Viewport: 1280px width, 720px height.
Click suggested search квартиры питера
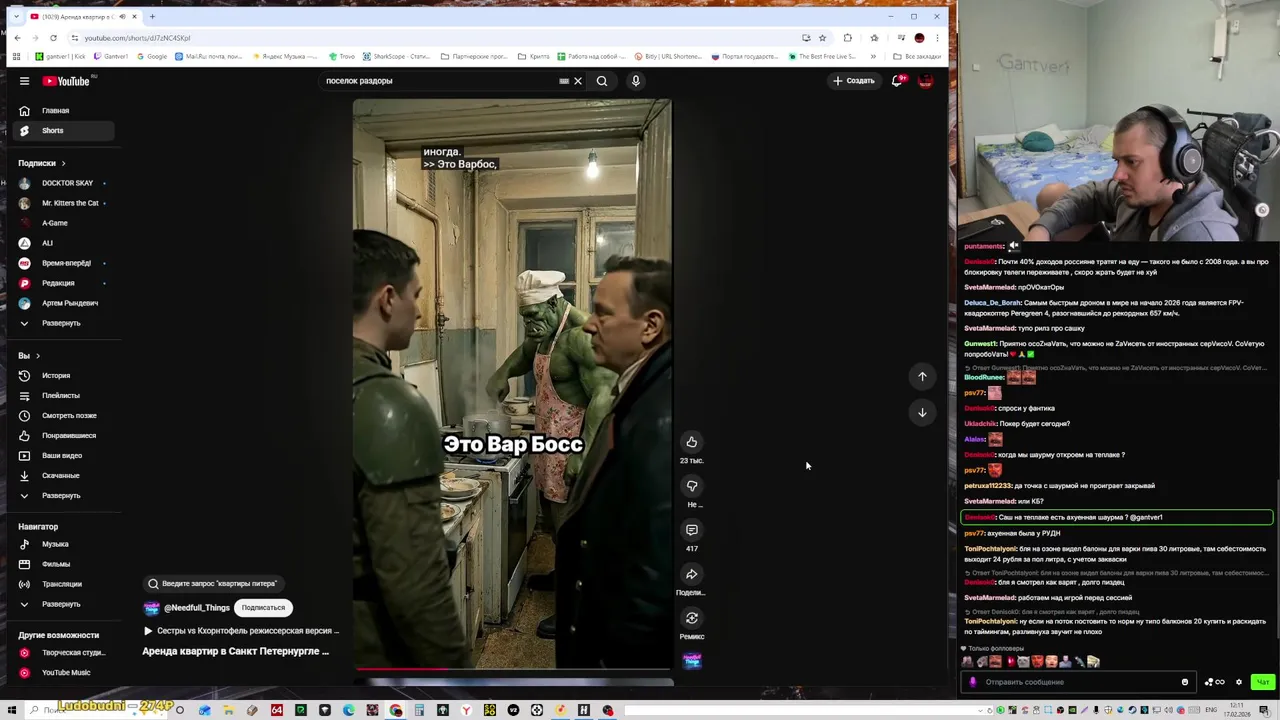(x=212, y=584)
